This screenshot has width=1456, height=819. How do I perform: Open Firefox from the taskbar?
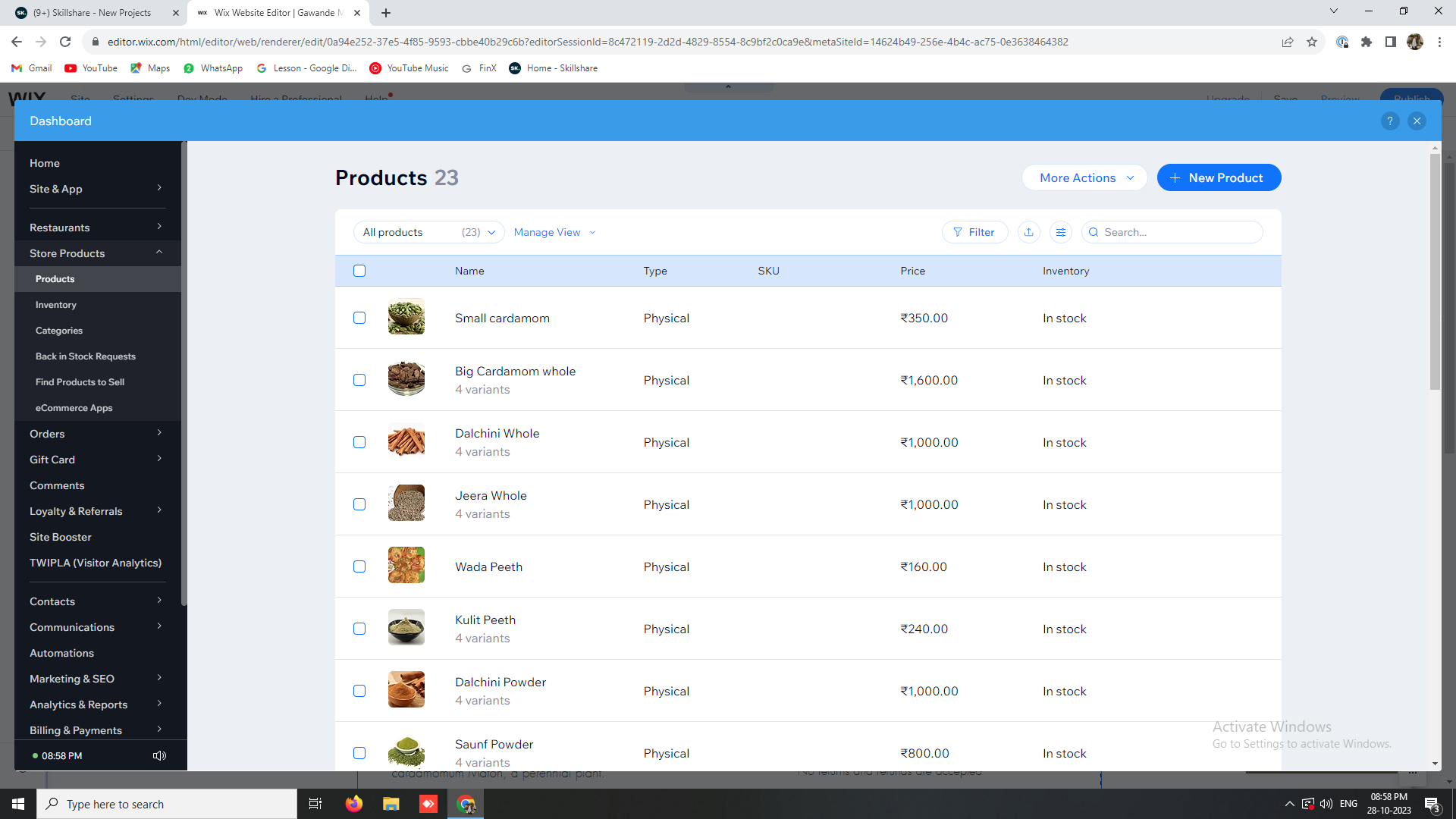(353, 804)
